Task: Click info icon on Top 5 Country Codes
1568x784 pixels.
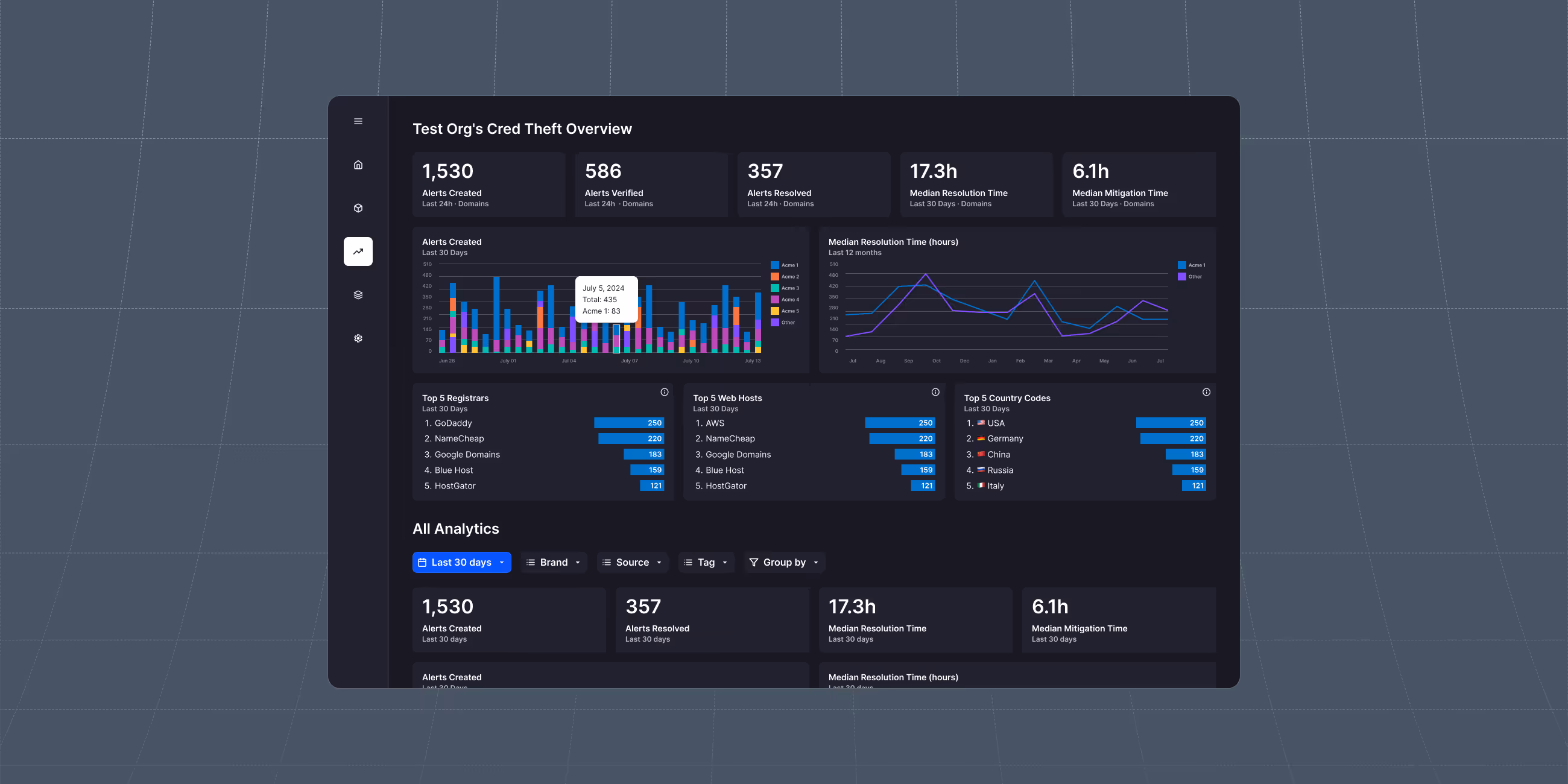Action: [x=1206, y=393]
